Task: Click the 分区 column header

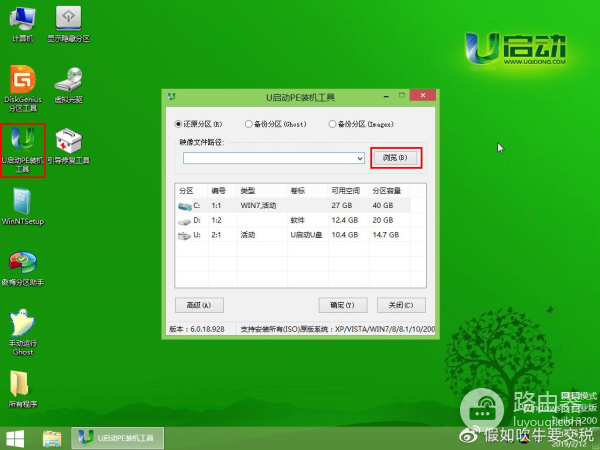Action: tap(192, 191)
